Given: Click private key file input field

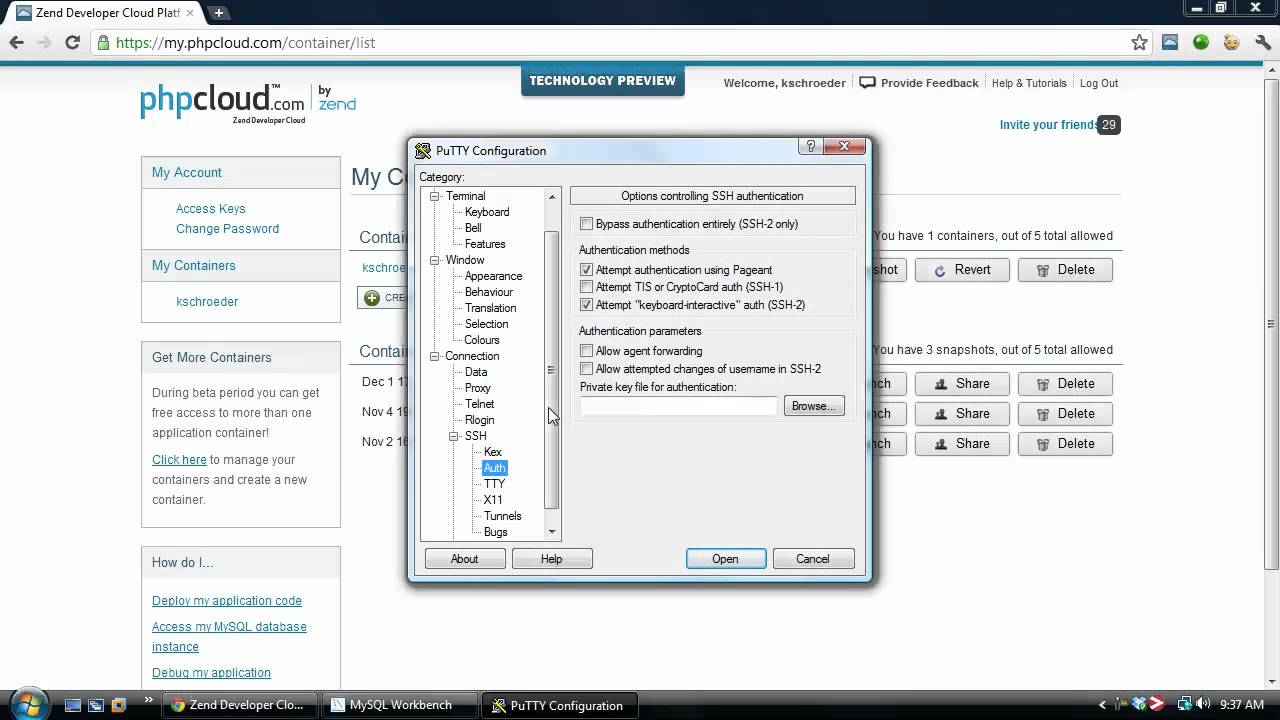Looking at the screenshot, I should click(678, 406).
